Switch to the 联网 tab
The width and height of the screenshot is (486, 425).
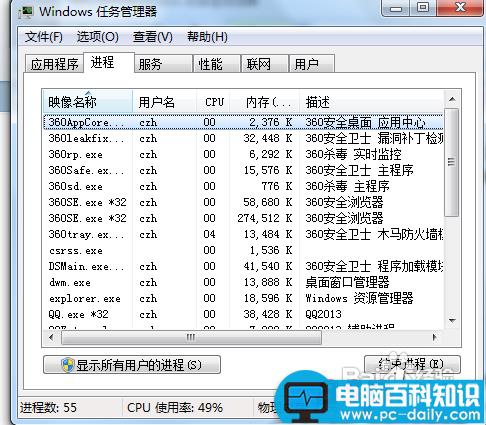click(265, 64)
